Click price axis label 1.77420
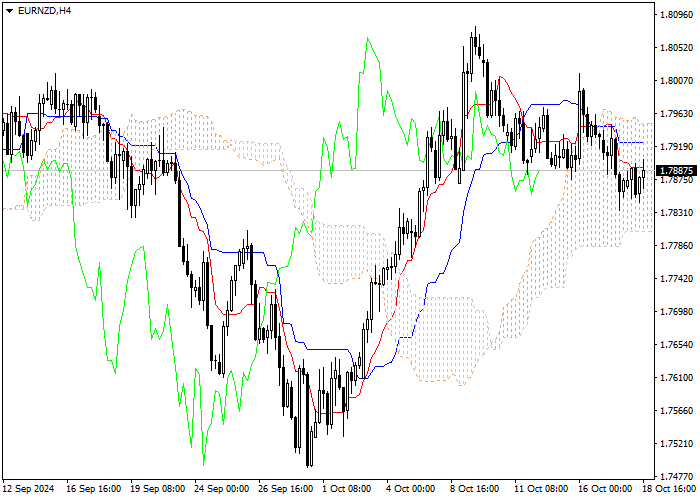Image resolution: width=700 pixels, height=500 pixels. coord(676,279)
